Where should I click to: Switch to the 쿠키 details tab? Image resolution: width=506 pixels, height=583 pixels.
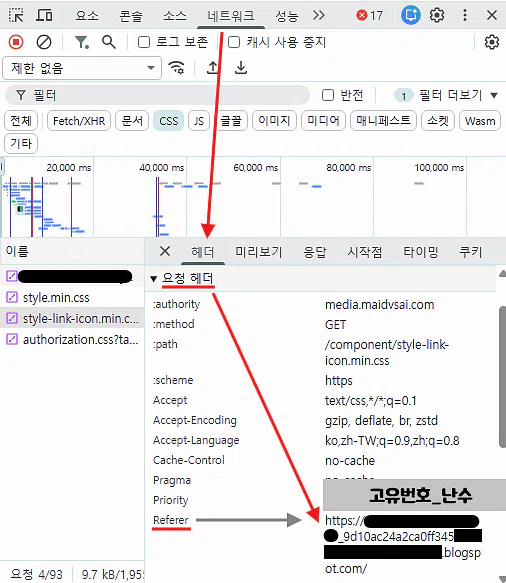(x=471, y=252)
